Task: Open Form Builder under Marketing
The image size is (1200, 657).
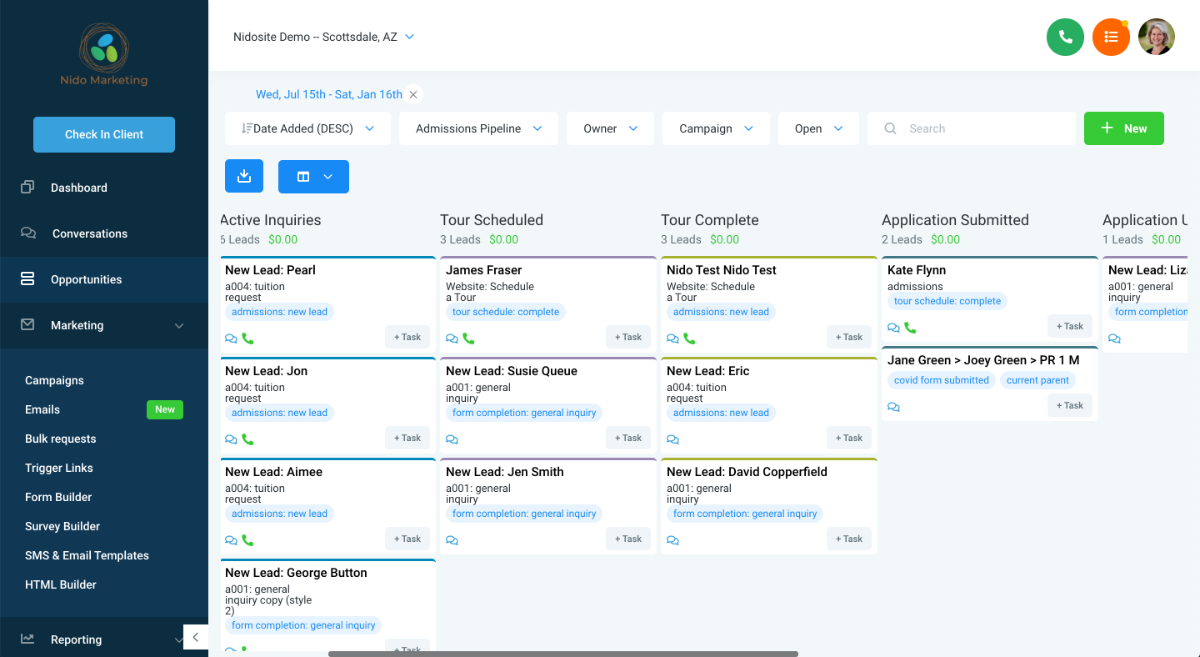Action: (x=58, y=497)
